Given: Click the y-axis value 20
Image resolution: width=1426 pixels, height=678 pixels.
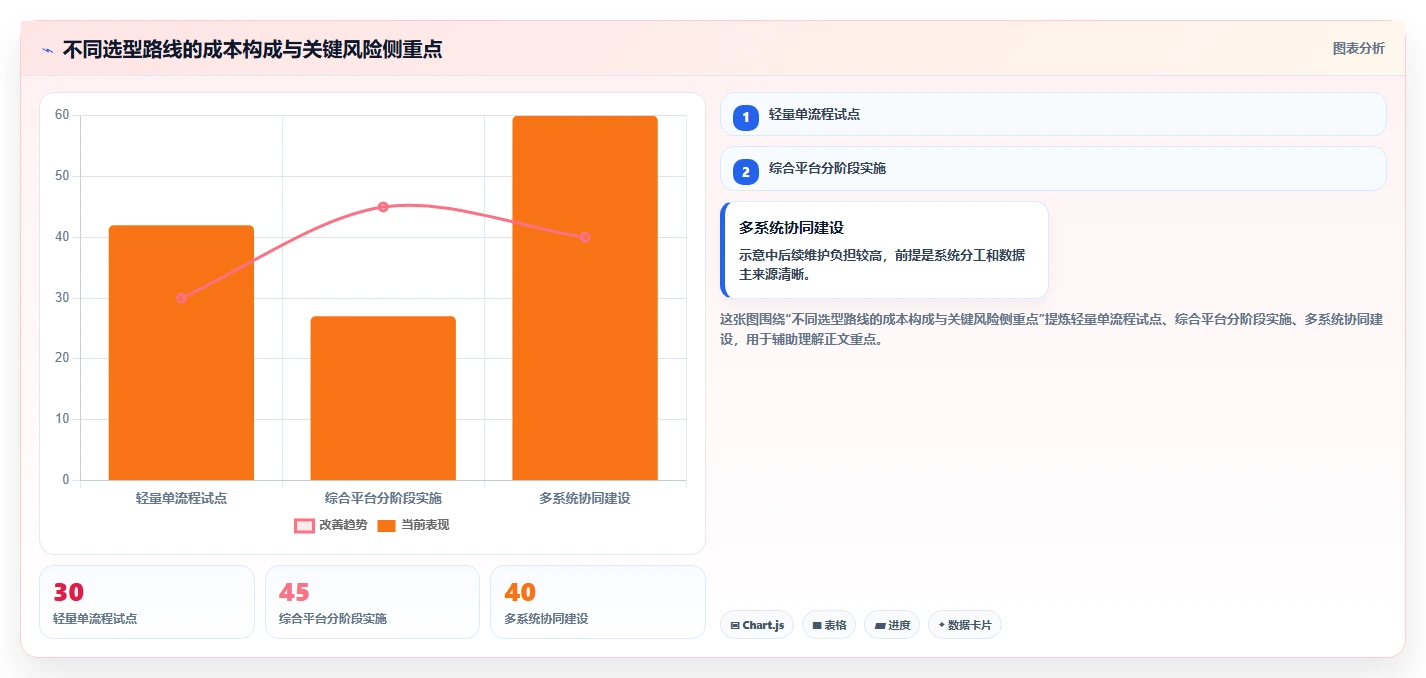Looking at the screenshot, I should click(62, 358).
